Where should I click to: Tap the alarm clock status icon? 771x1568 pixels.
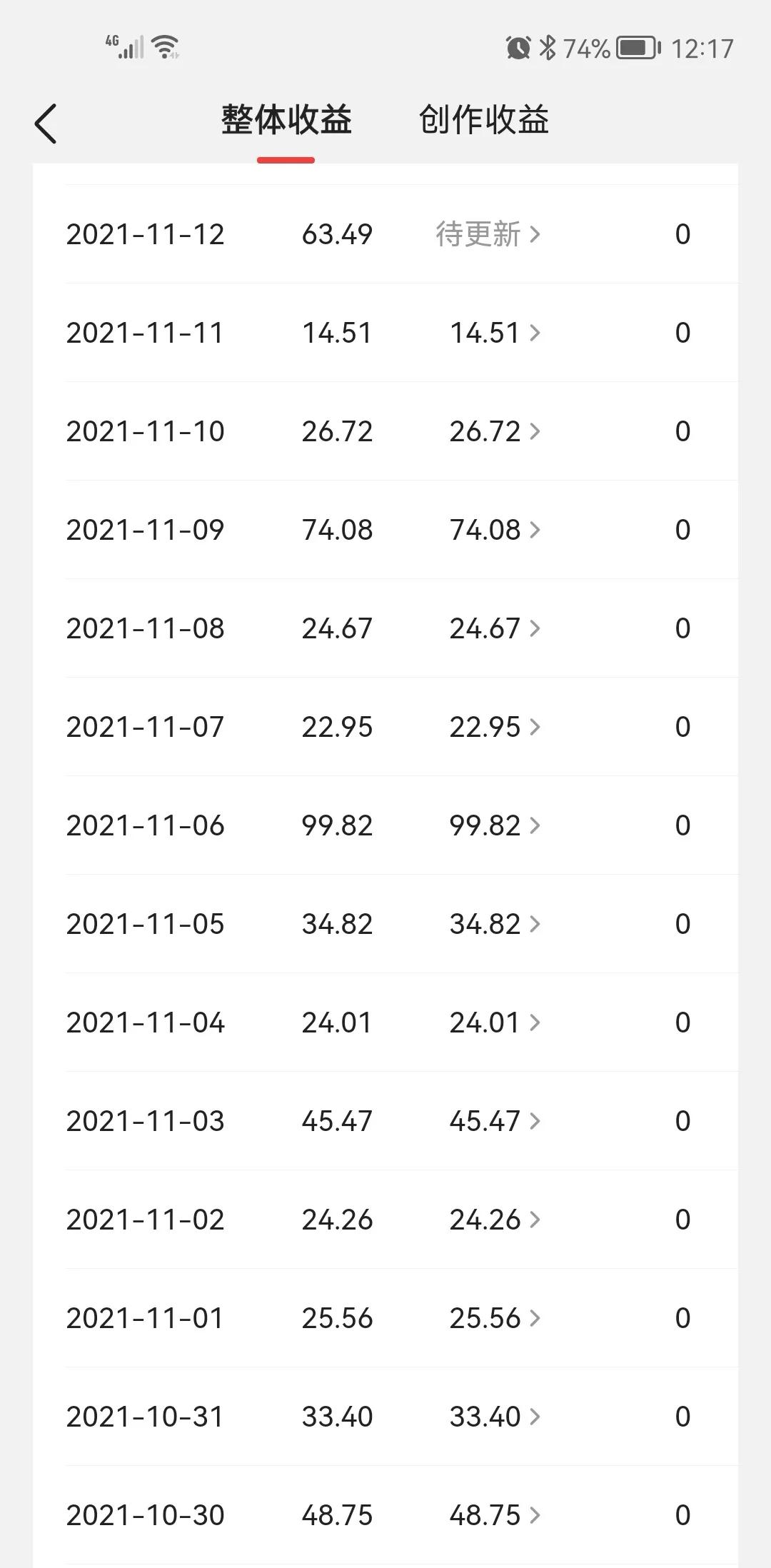pos(518,48)
